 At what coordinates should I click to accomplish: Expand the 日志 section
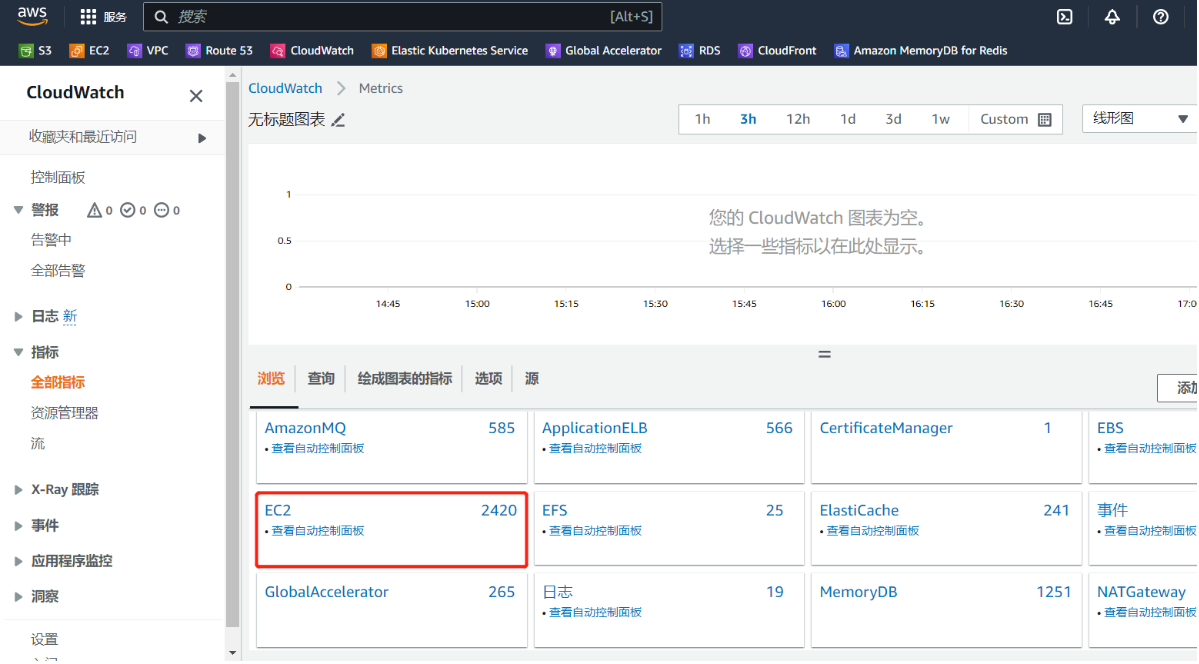pos(18,316)
